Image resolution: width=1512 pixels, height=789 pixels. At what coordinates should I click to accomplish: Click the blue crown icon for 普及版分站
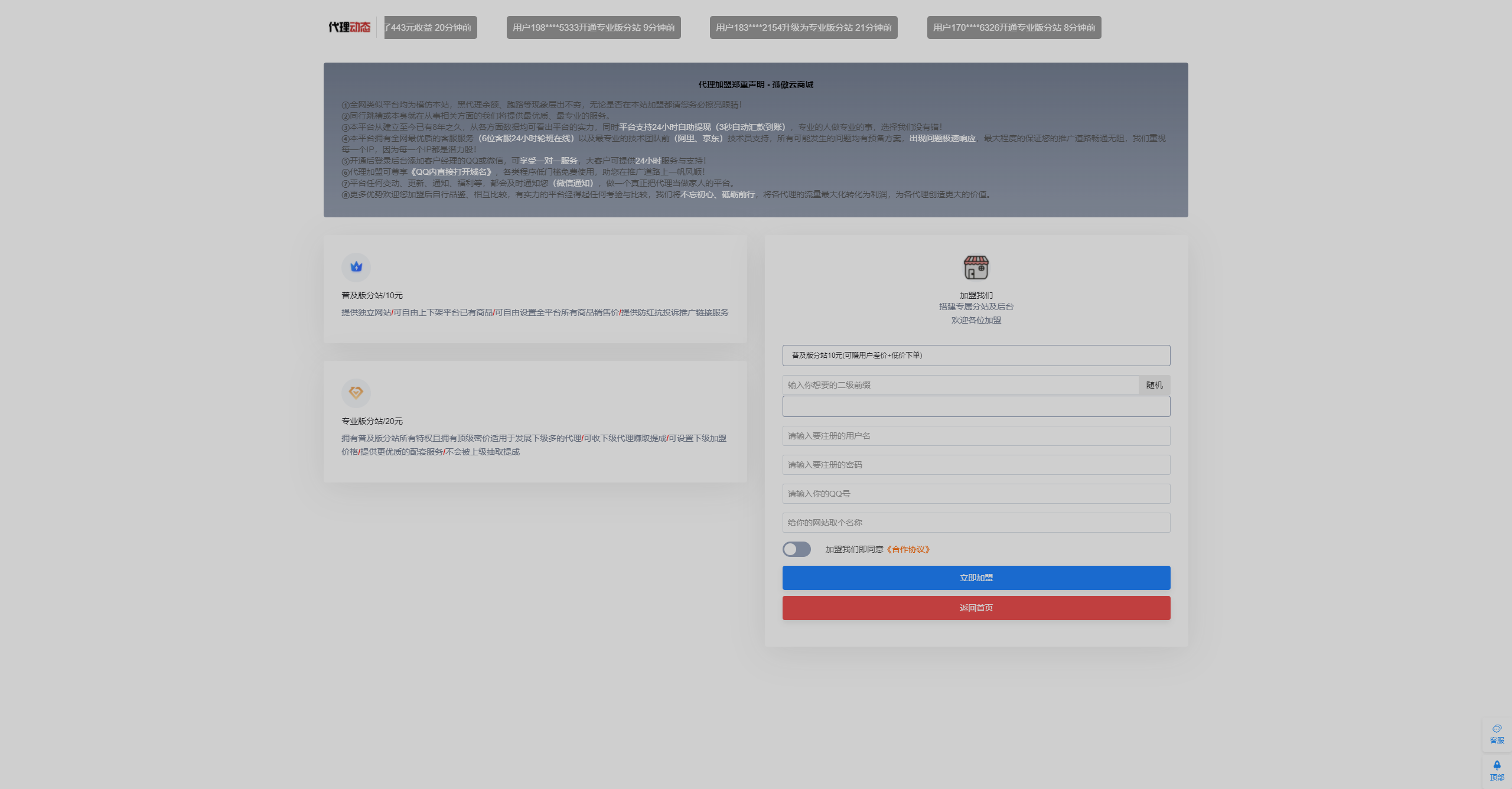[x=356, y=267]
